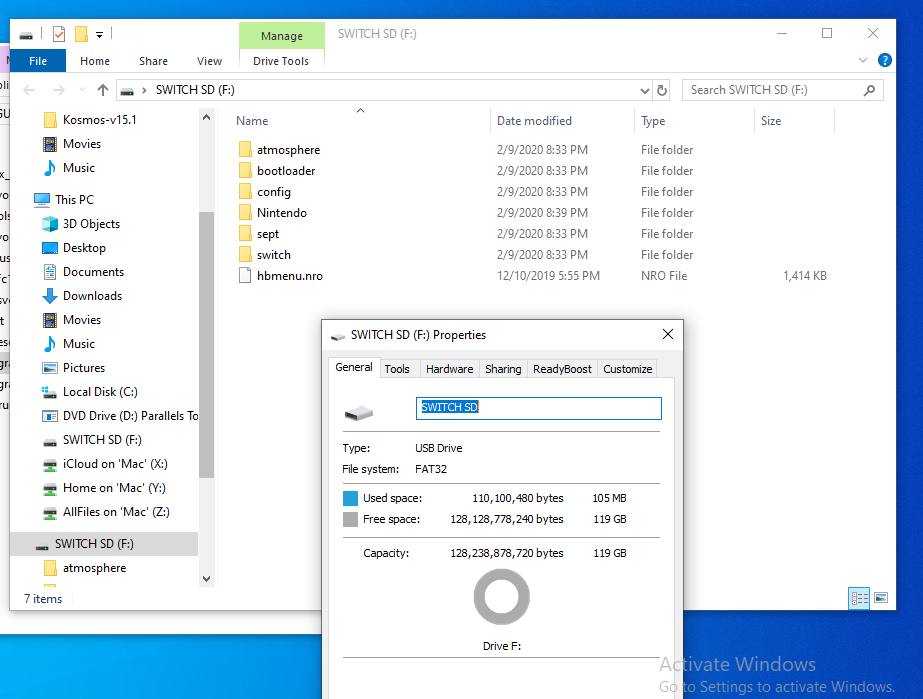Image resolution: width=923 pixels, height=699 pixels.
Task: Open the View ribbon tab
Action: click(209, 61)
